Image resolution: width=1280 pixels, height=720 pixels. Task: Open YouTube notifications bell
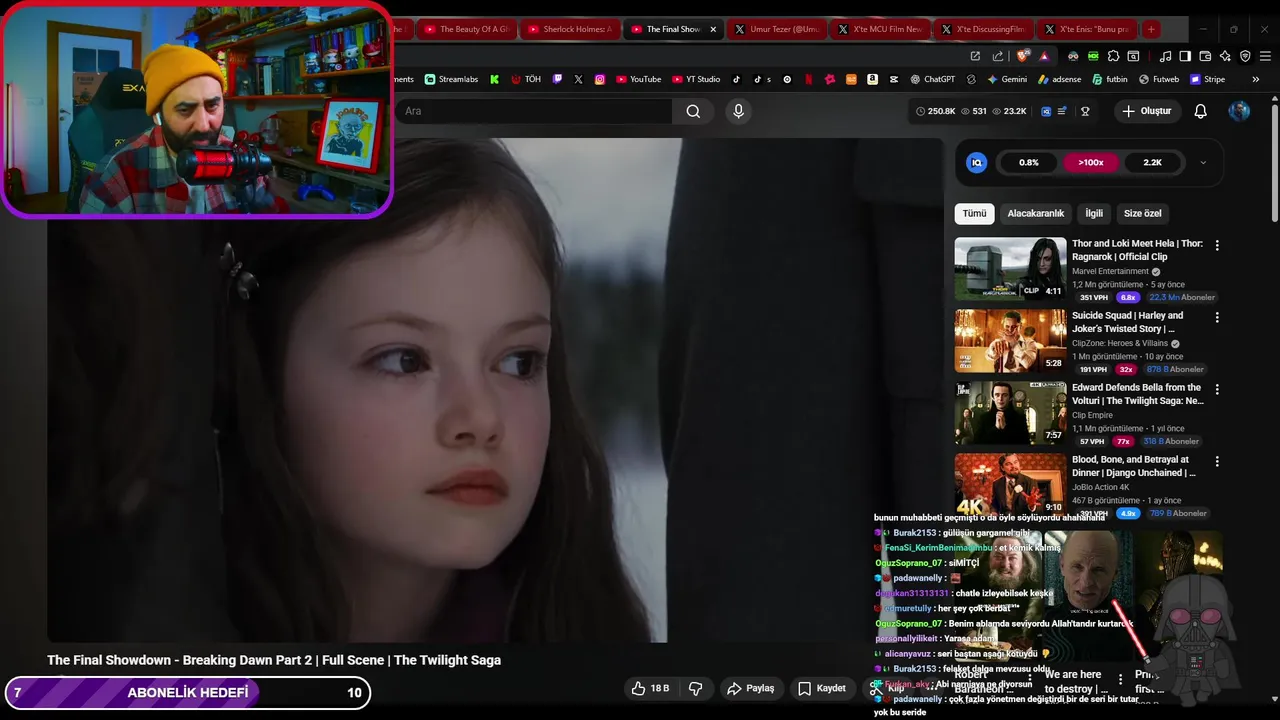coord(1200,111)
